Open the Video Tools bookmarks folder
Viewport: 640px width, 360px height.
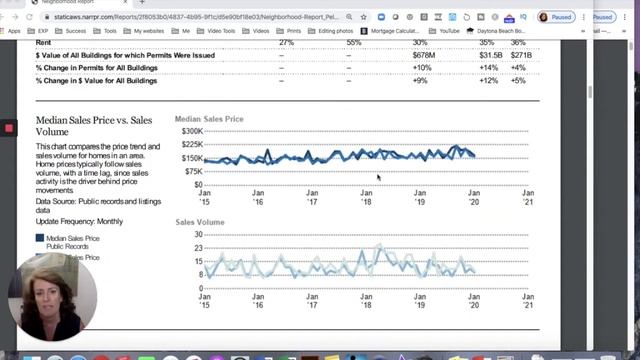216,31
